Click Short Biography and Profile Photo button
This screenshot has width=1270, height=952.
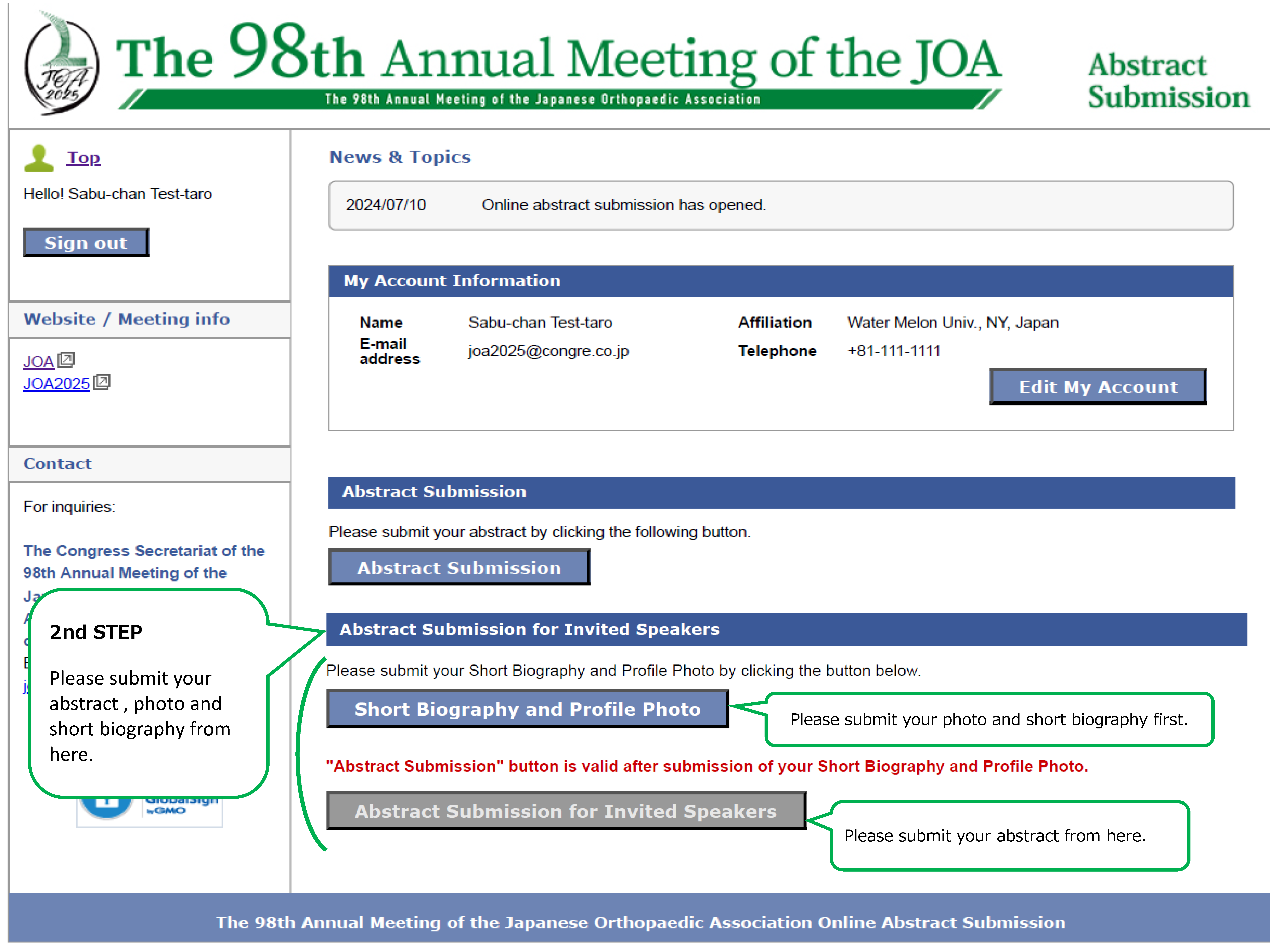tap(528, 709)
